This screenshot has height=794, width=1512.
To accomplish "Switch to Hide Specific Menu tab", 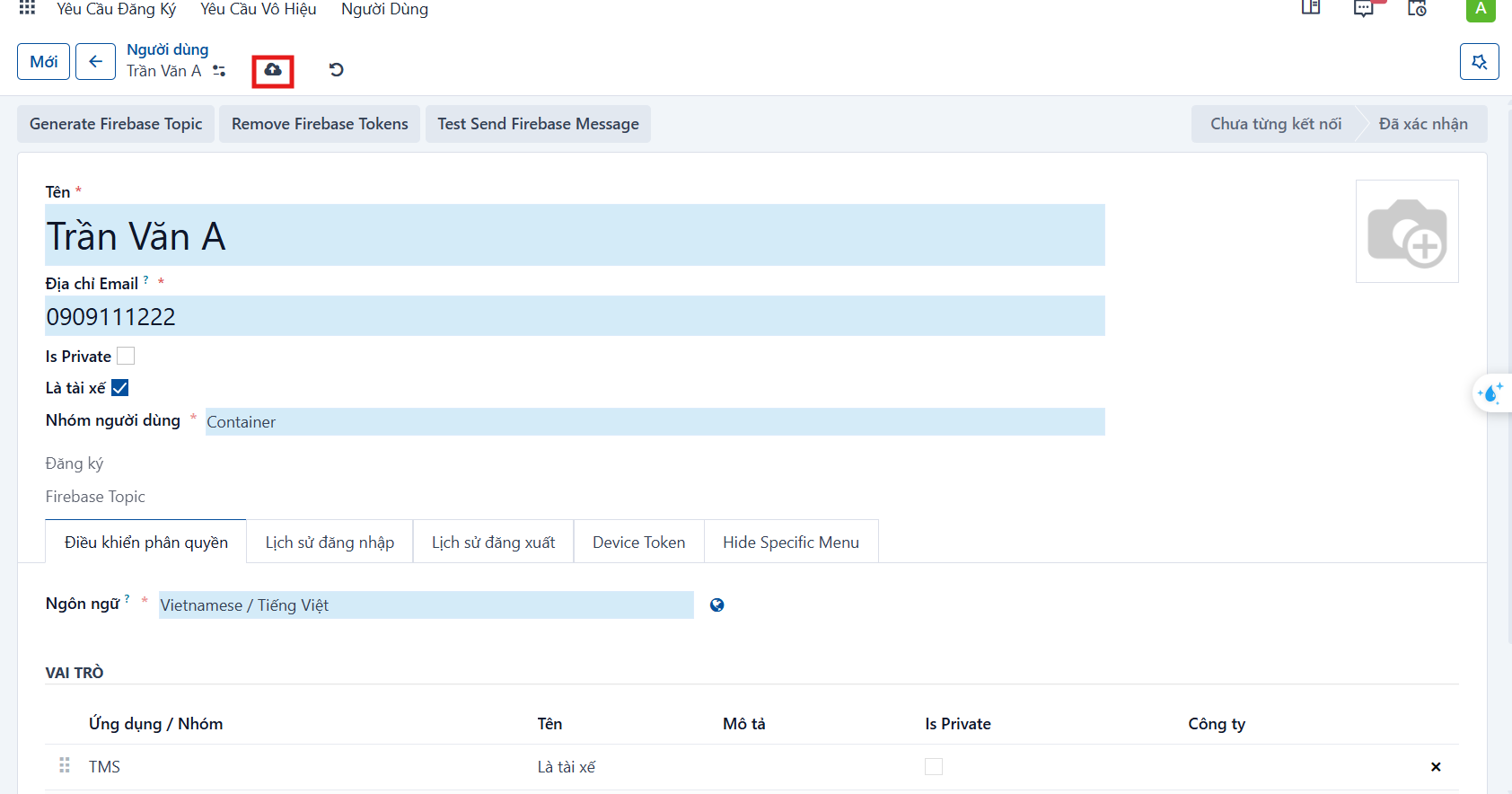I will click(x=791, y=542).
